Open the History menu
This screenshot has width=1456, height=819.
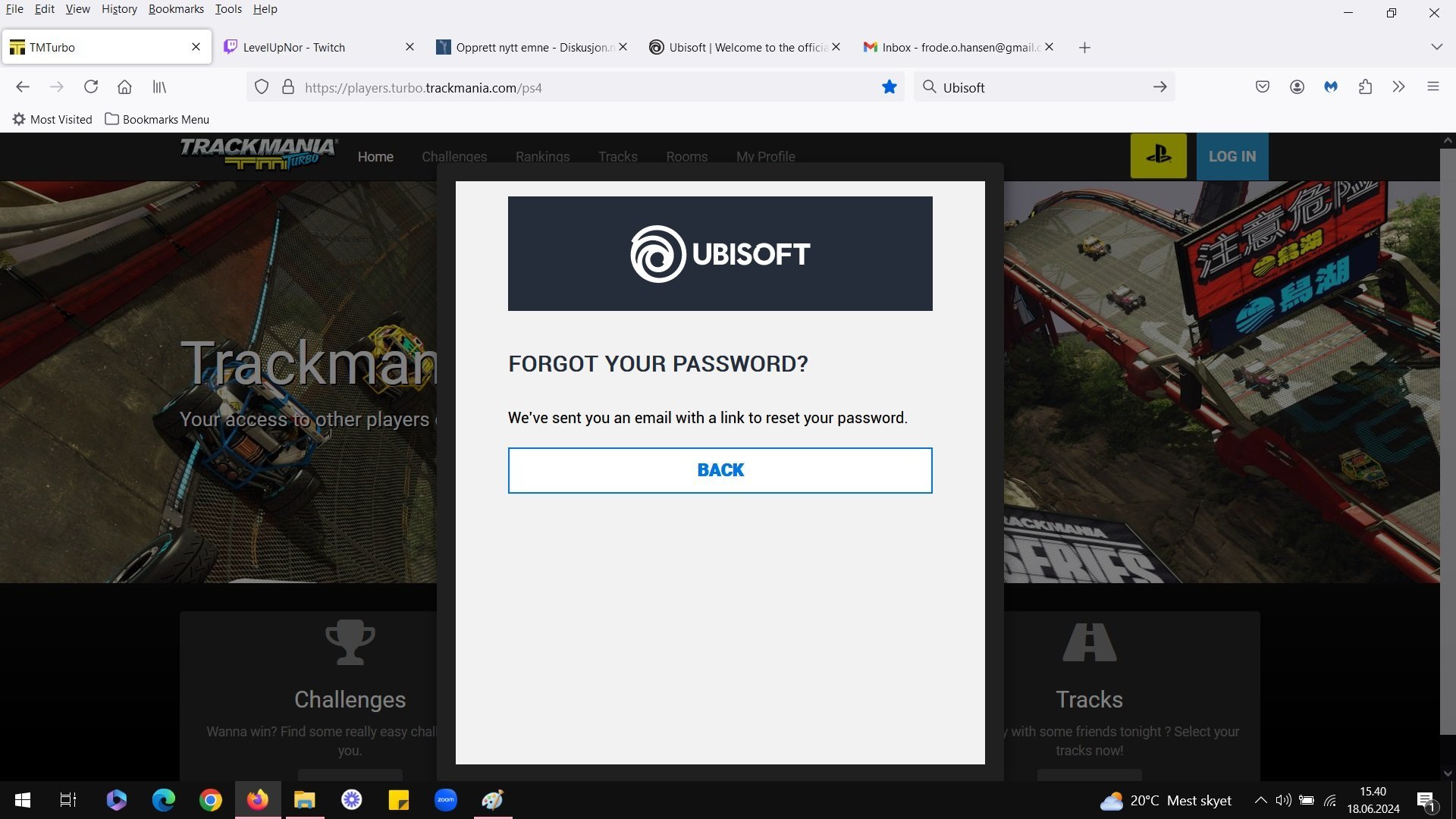click(119, 9)
